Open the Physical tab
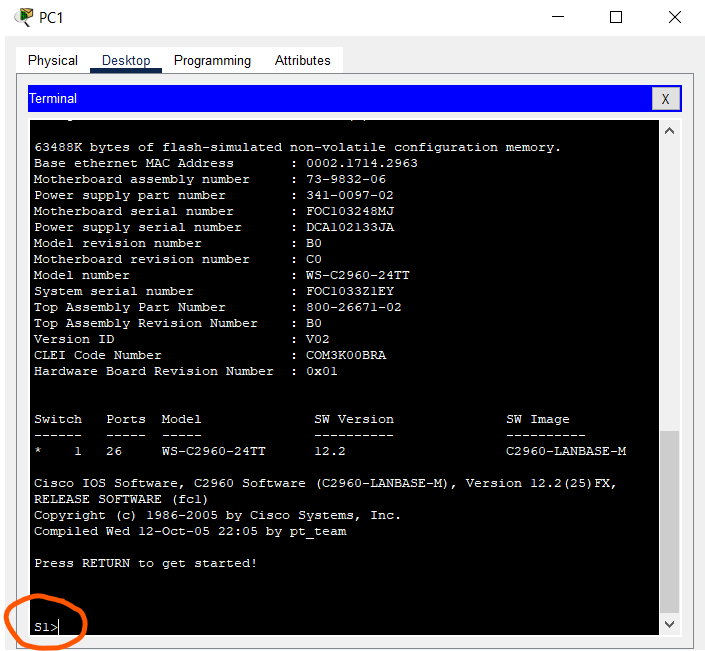 tap(53, 60)
